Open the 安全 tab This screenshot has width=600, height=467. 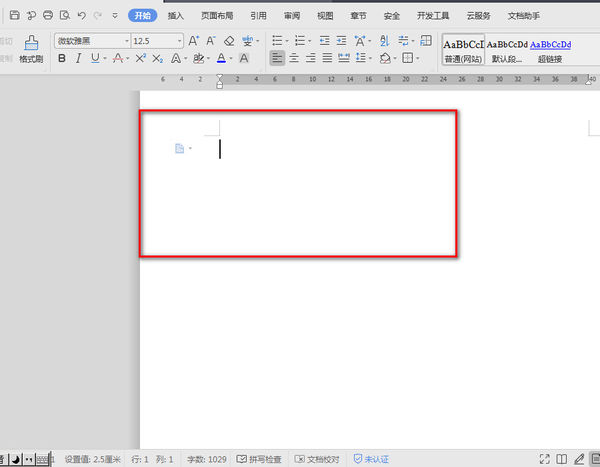point(391,16)
